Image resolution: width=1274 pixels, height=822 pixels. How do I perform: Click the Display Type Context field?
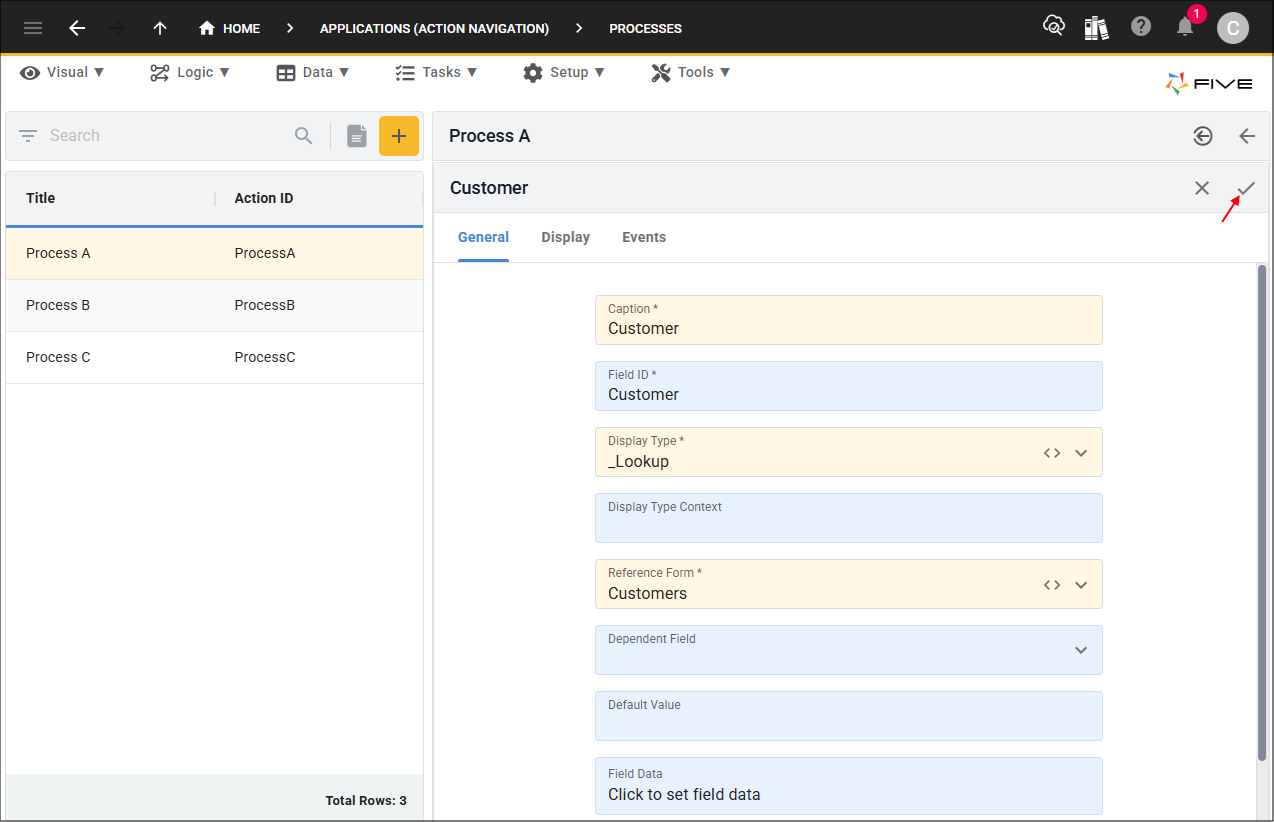pyautogui.click(x=849, y=518)
